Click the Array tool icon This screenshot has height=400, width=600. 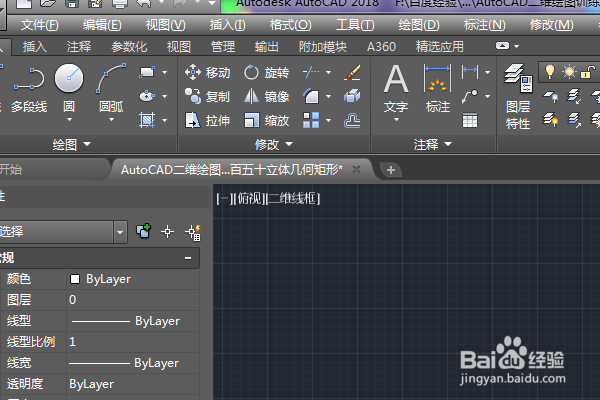click(x=311, y=120)
